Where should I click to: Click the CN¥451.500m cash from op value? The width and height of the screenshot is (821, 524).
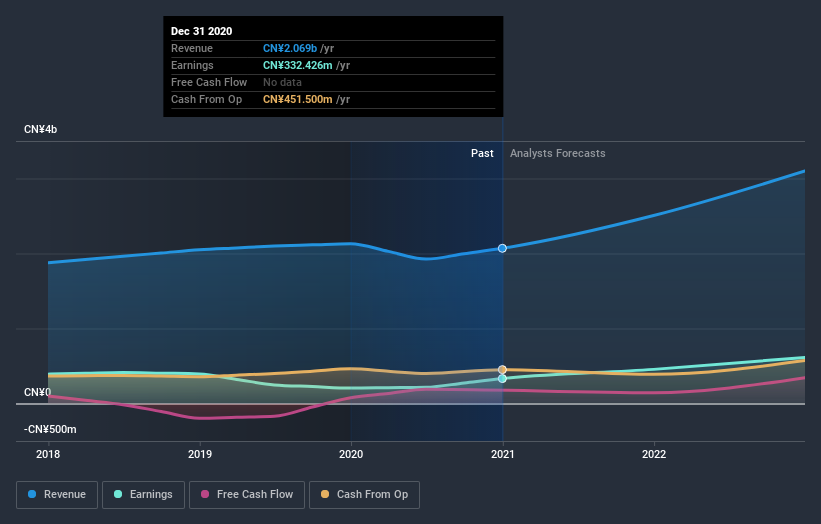[x=297, y=99]
